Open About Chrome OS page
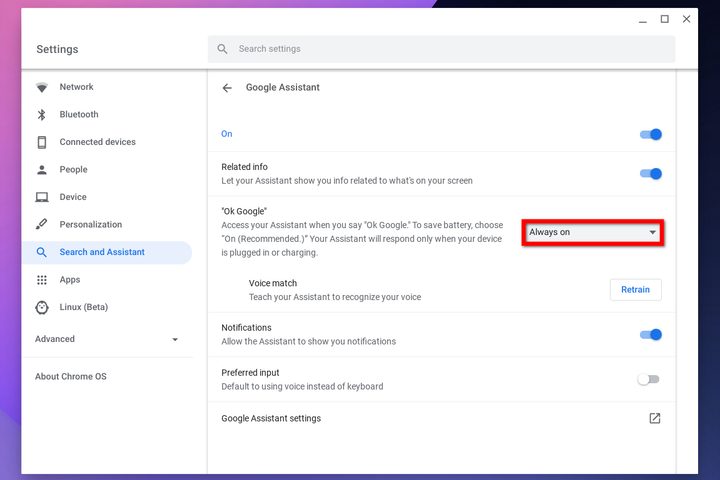The width and height of the screenshot is (720, 480). (71, 377)
